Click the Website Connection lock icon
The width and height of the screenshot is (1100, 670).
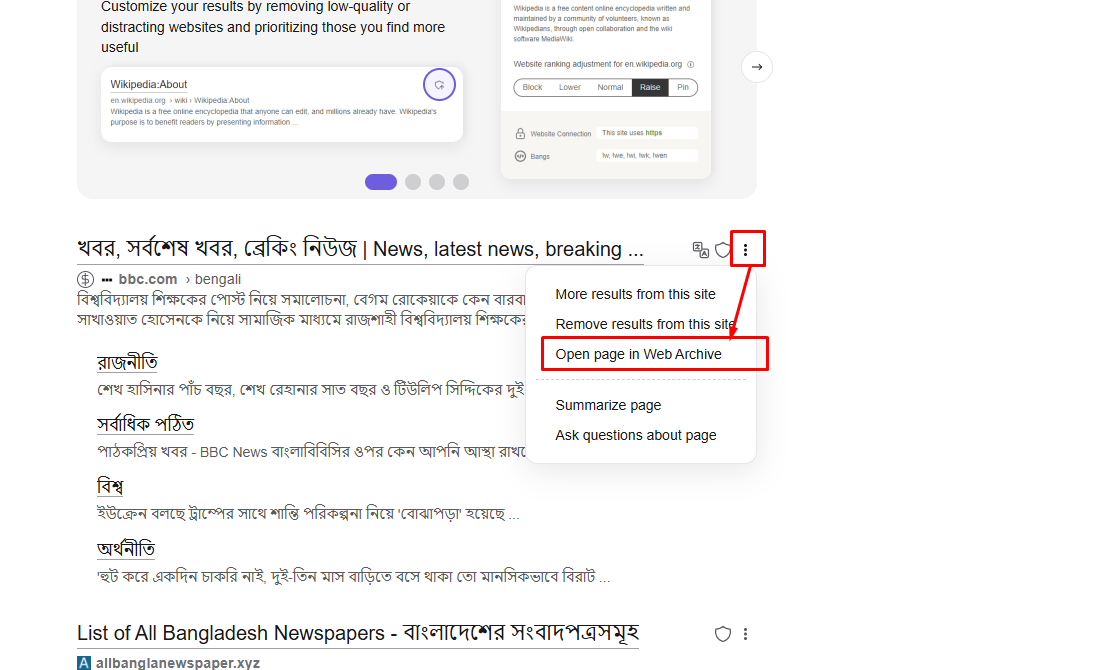[521, 133]
